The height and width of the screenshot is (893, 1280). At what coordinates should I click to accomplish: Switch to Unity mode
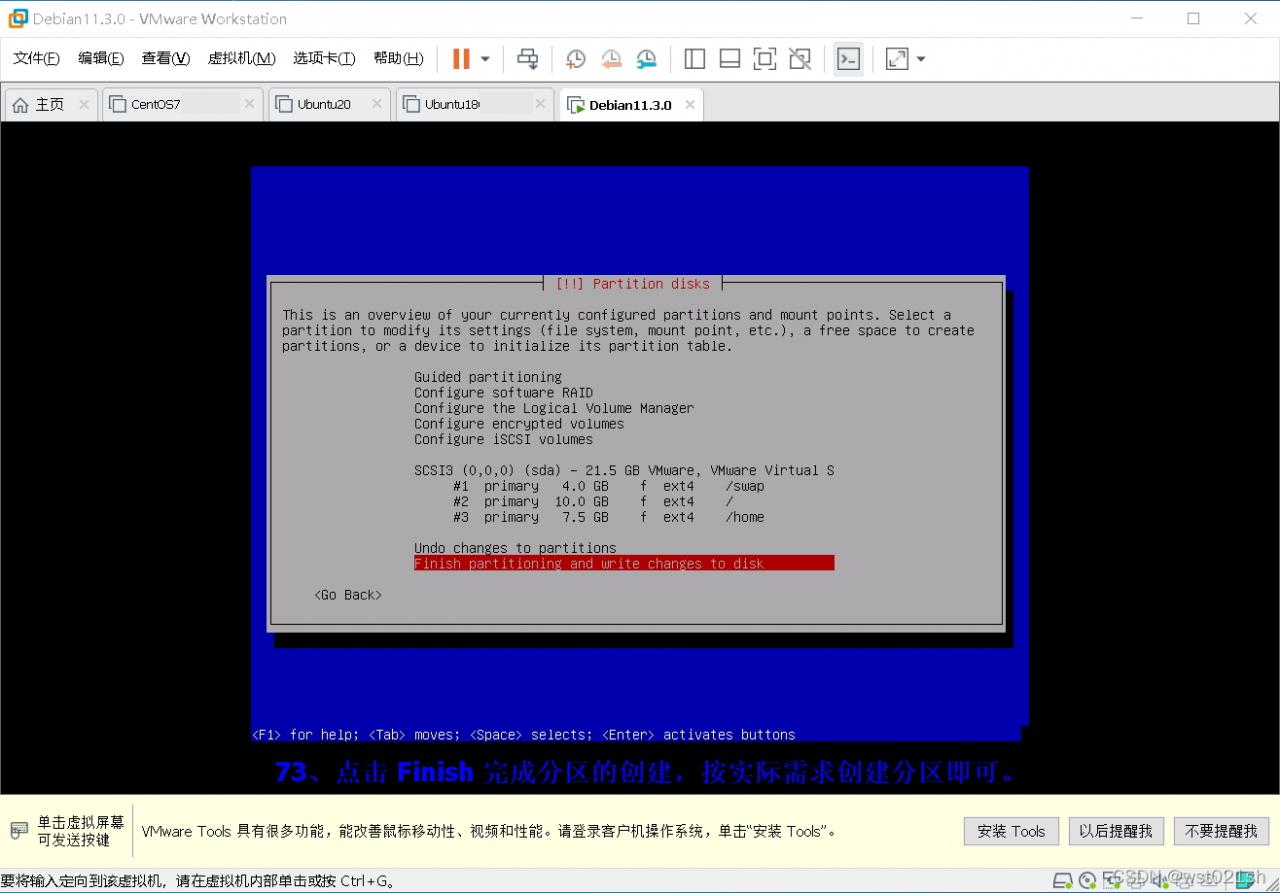pyautogui.click(x=800, y=59)
